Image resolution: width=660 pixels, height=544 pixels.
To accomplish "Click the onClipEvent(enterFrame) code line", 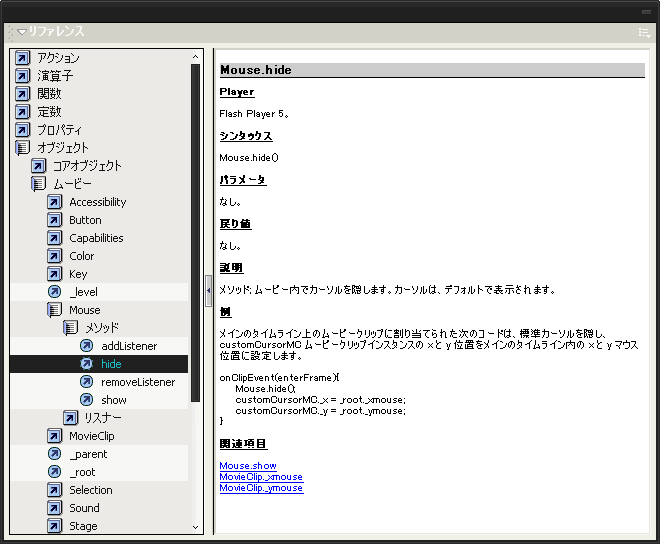I will tap(279, 378).
